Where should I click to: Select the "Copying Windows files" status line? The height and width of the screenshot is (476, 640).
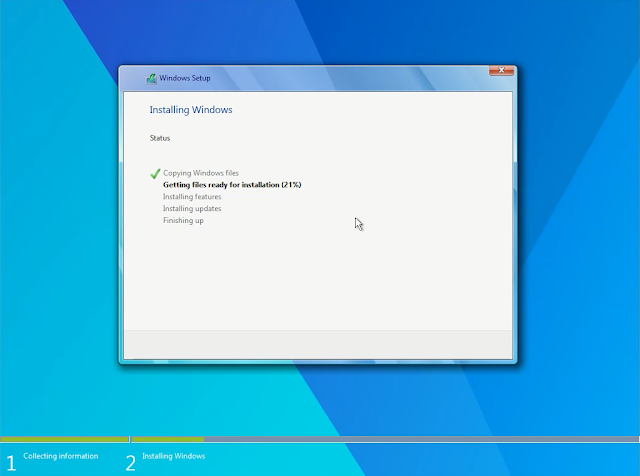(x=201, y=173)
